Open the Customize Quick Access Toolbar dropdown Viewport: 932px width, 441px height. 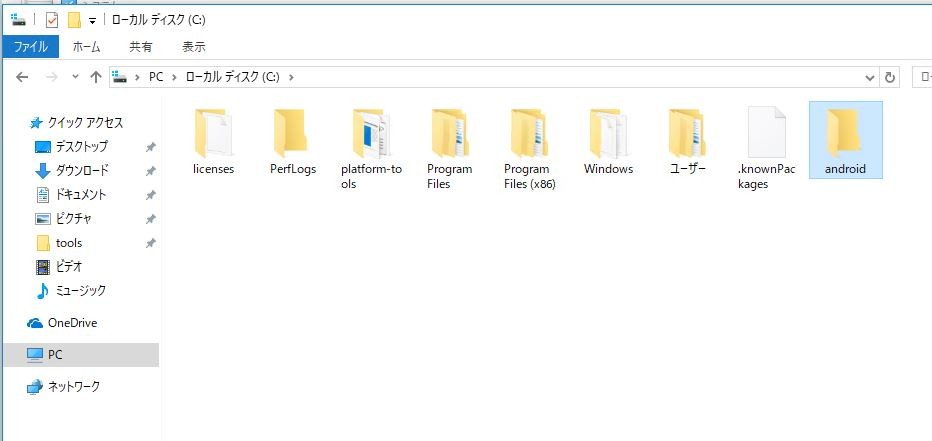pos(92,21)
